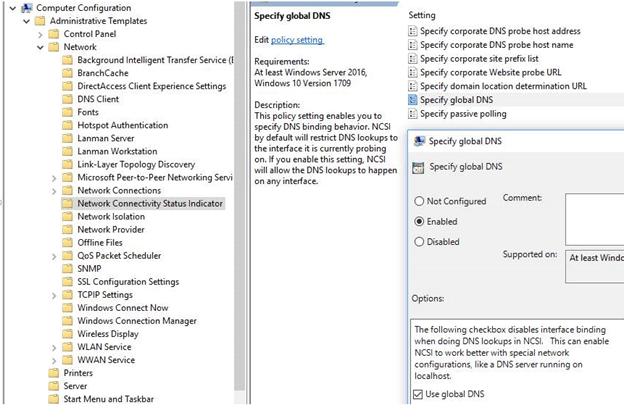Click the Offline Files folder icon
Viewport: 624px width, 405px height.
pos(67,243)
